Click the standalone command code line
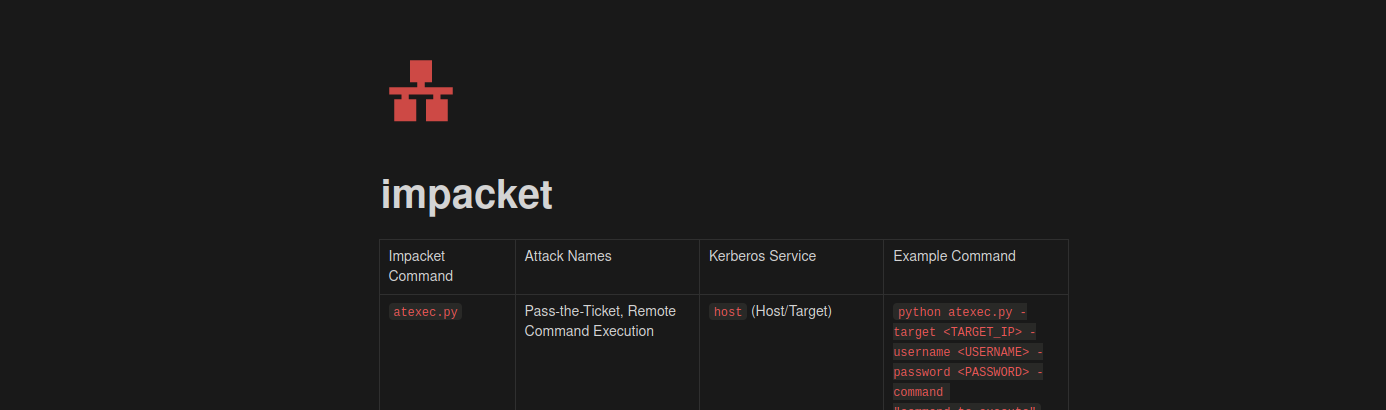Image resolution: width=1386 pixels, height=410 pixels. click(918, 392)
